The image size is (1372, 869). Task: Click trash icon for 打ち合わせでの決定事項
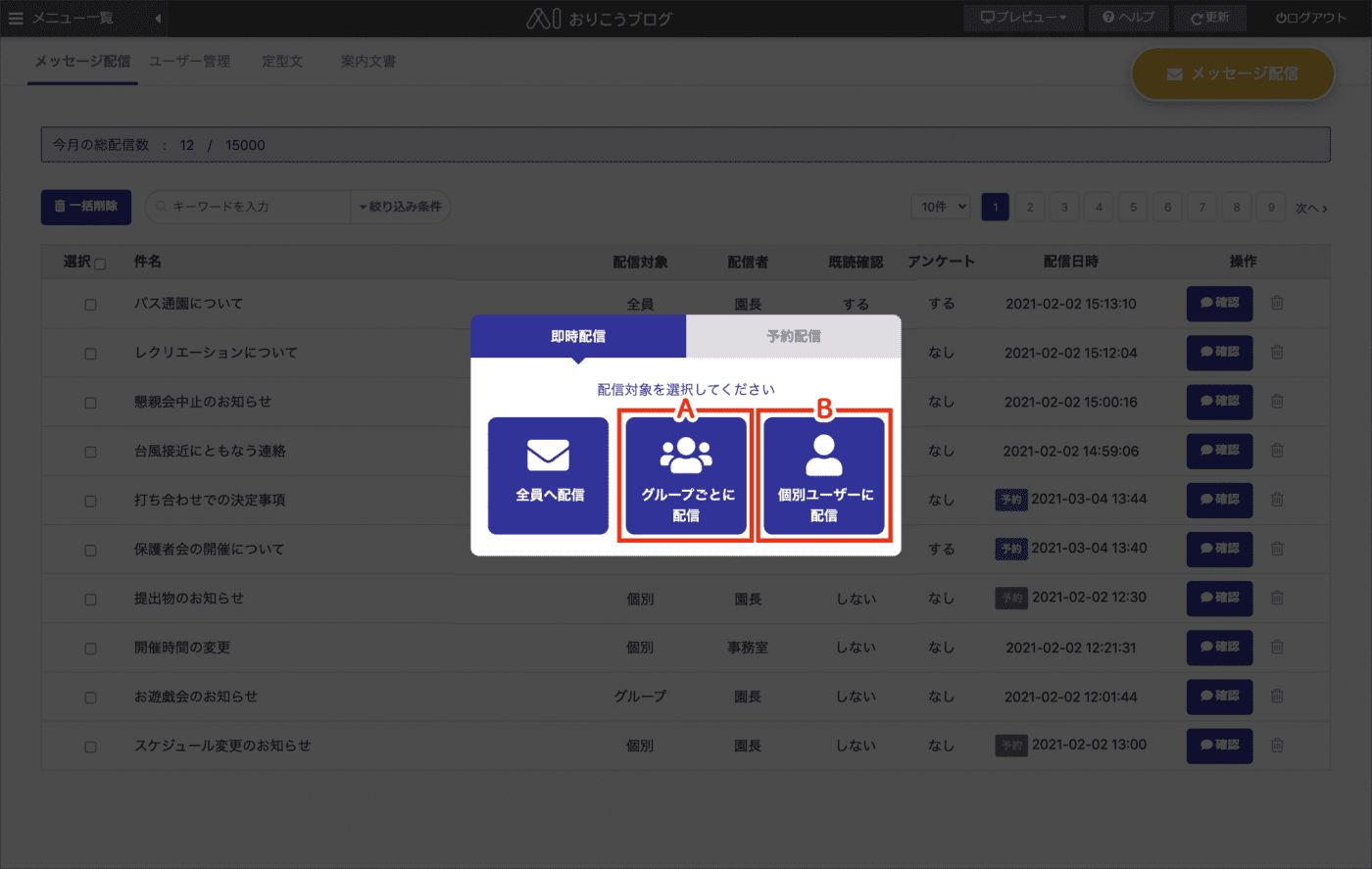1277,499
